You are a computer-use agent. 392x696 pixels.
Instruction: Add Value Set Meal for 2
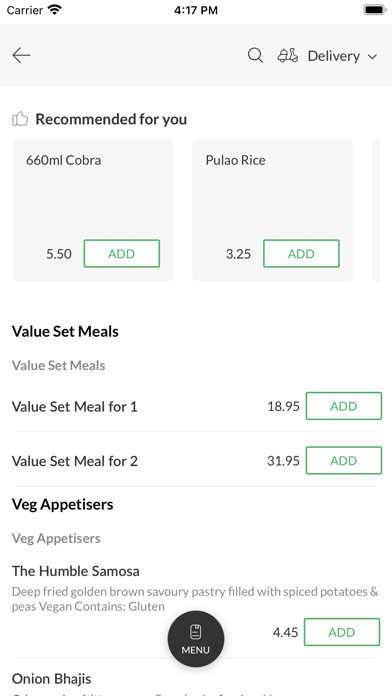point(344,460)
